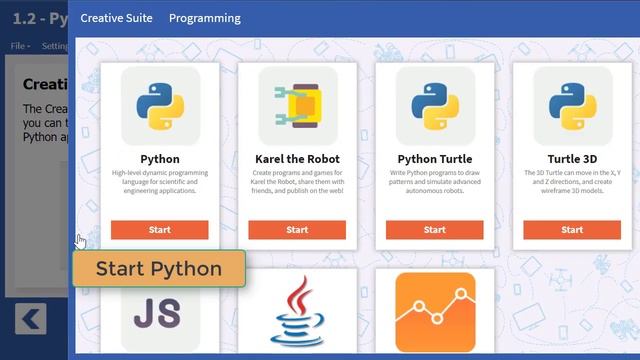640x360 pixels.
Task: Start Karel the Robot
Action: (297, 230)
